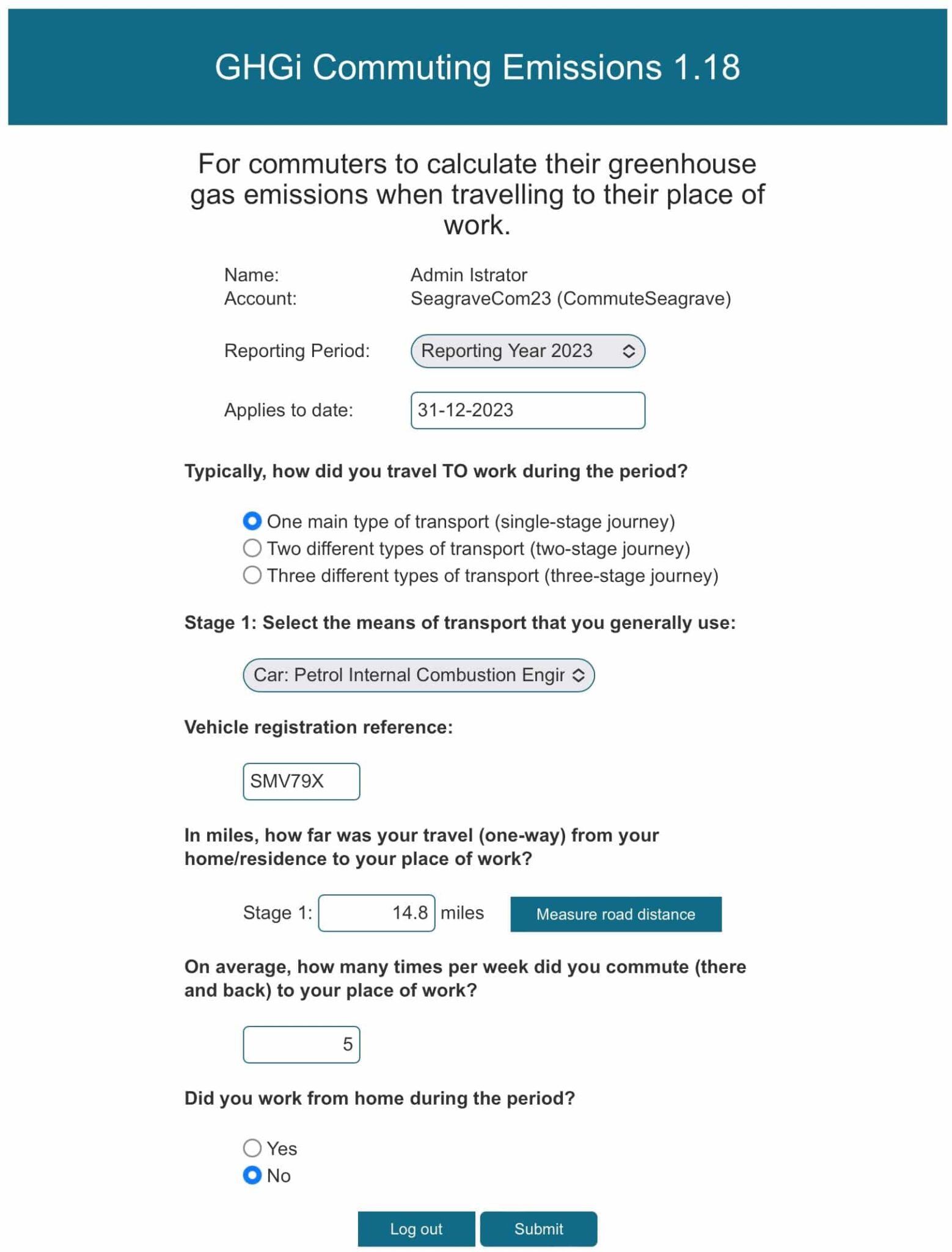Select the '31-12-2023' date text

[x=466, y=410]
